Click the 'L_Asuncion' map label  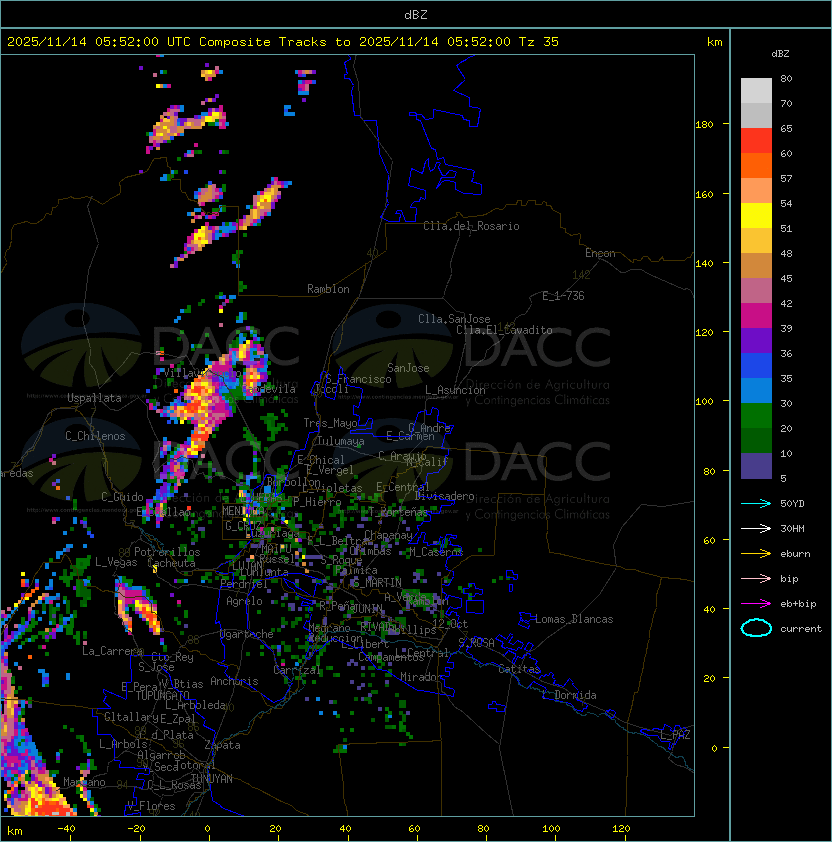point(455,390)
